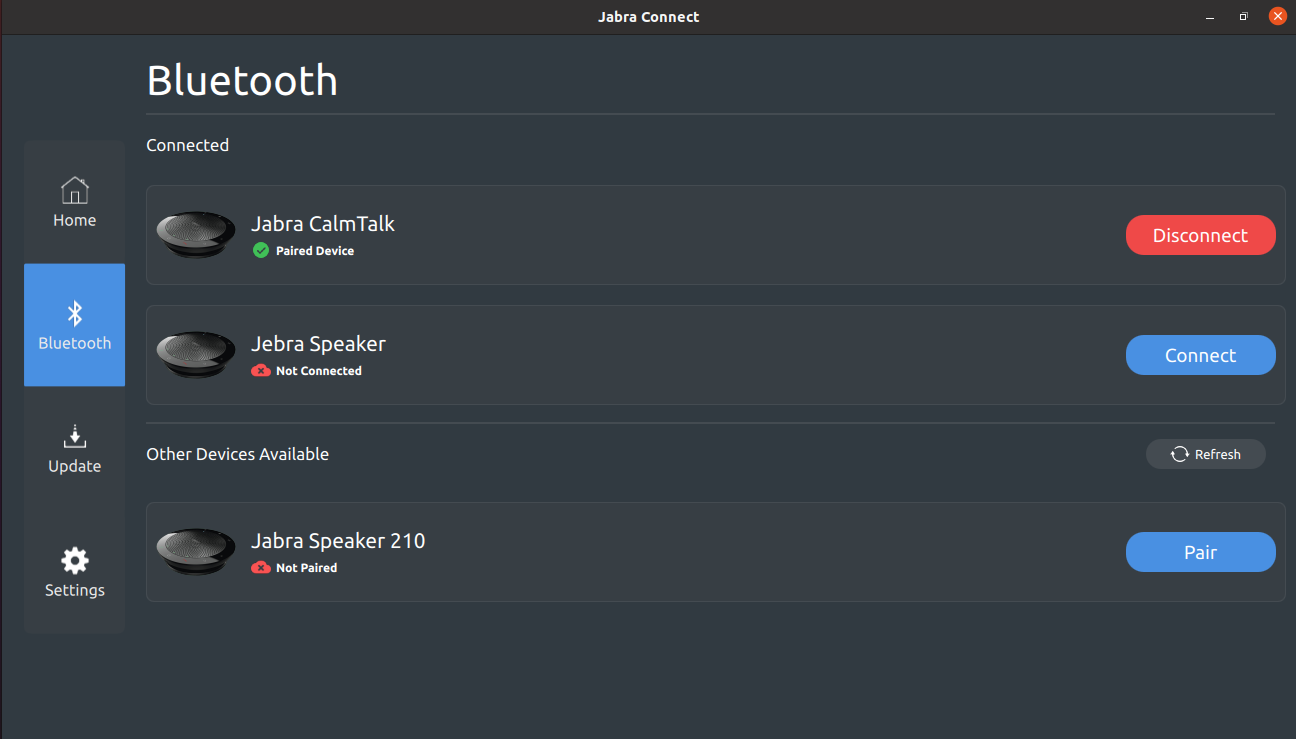Select the Jabra CalmTalk device name
The width and height of the screenshot is (1296, 739).
pos(323,224)
